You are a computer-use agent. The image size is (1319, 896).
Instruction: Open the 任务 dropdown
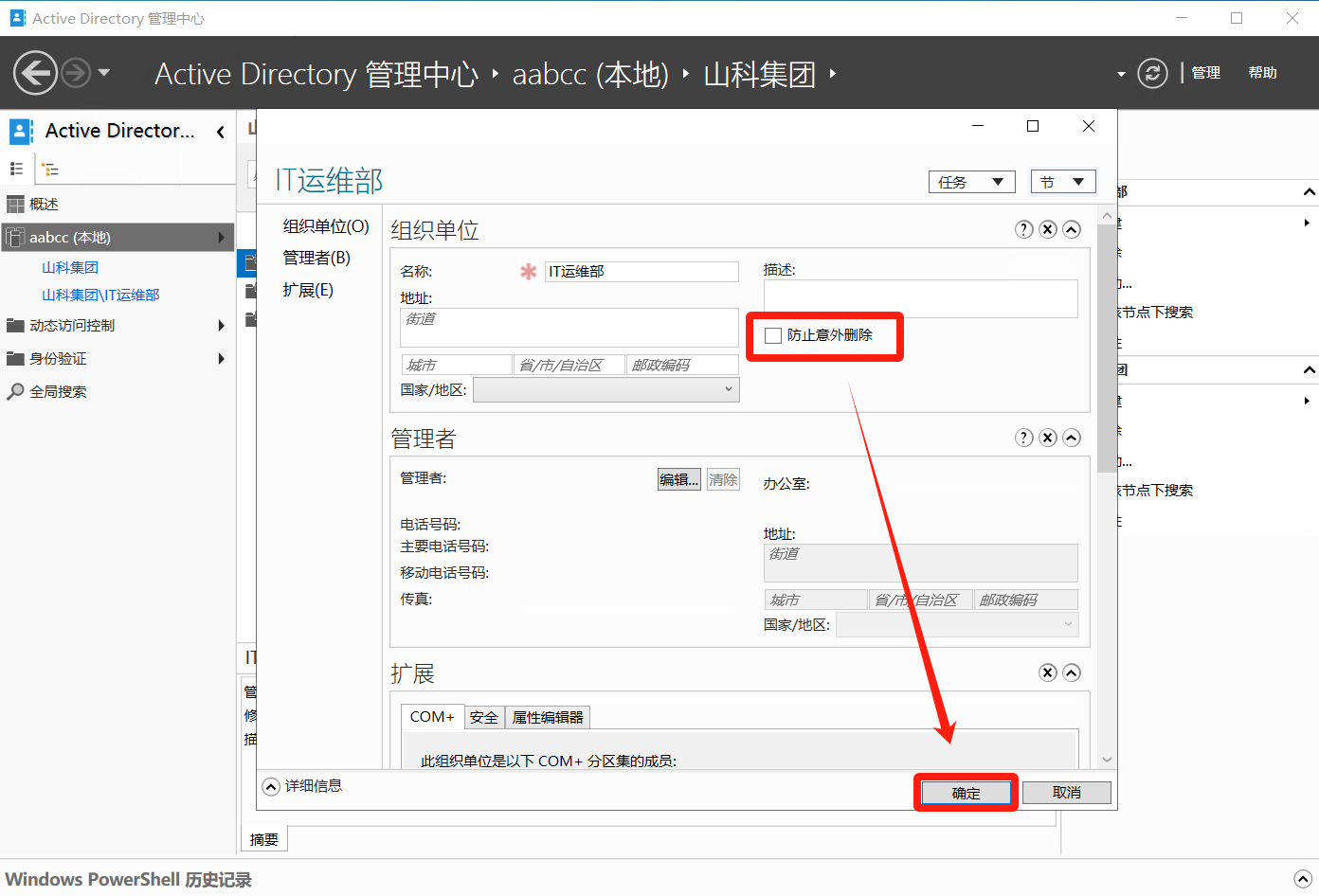tap(971, 182)
